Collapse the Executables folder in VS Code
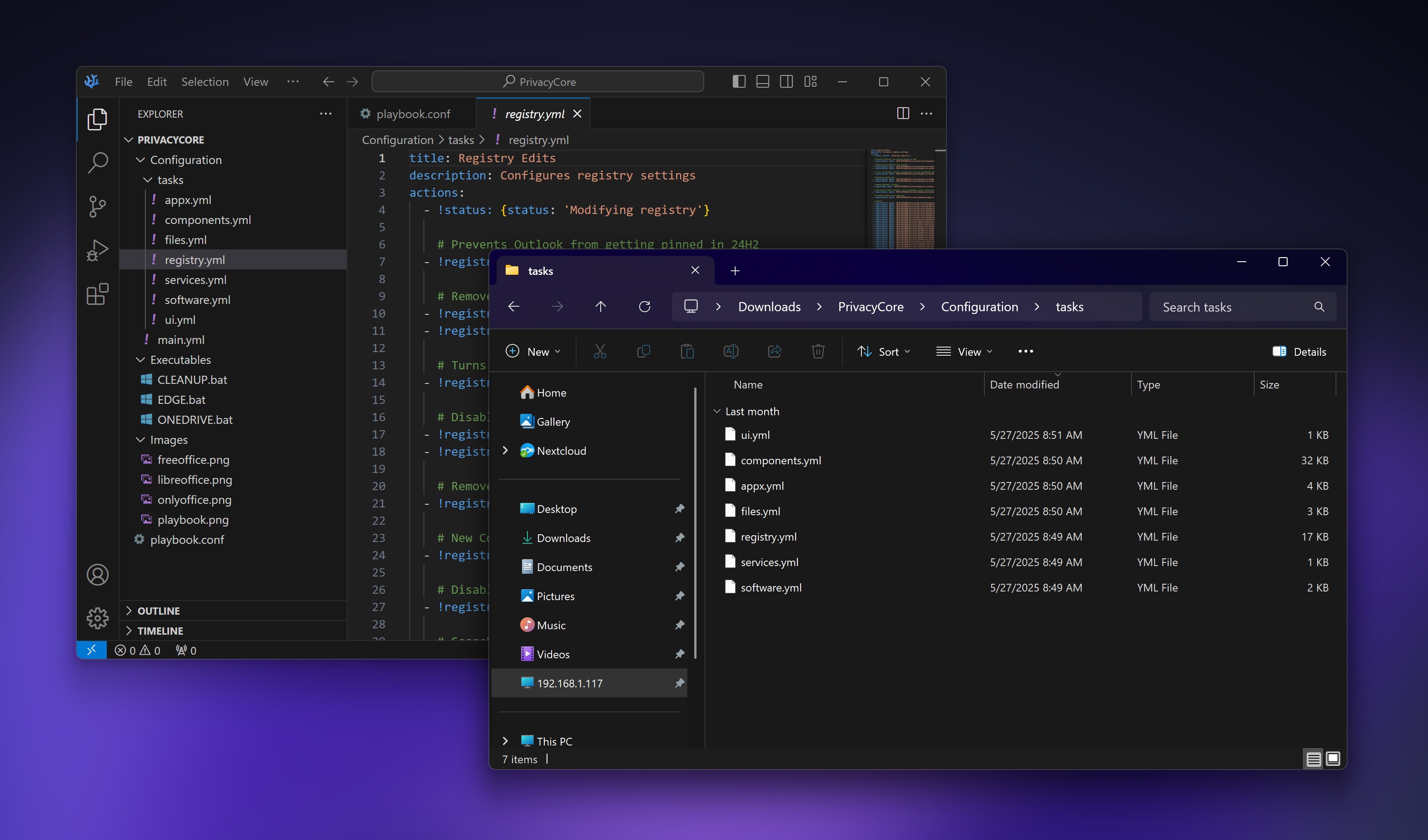Image resolution: width=1428 pixels, height=840 pixels. tap(140, 360)
